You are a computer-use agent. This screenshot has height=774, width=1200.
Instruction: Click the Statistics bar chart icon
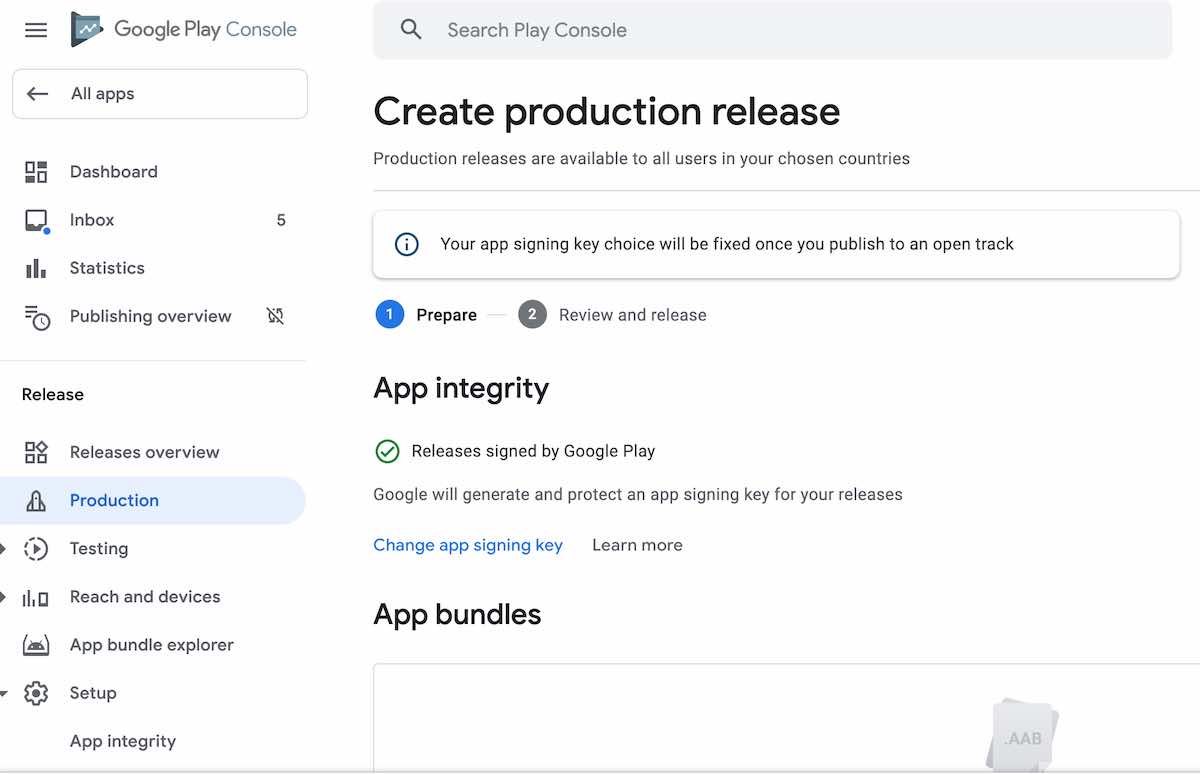pyautogui.click(x=36, y=268)
